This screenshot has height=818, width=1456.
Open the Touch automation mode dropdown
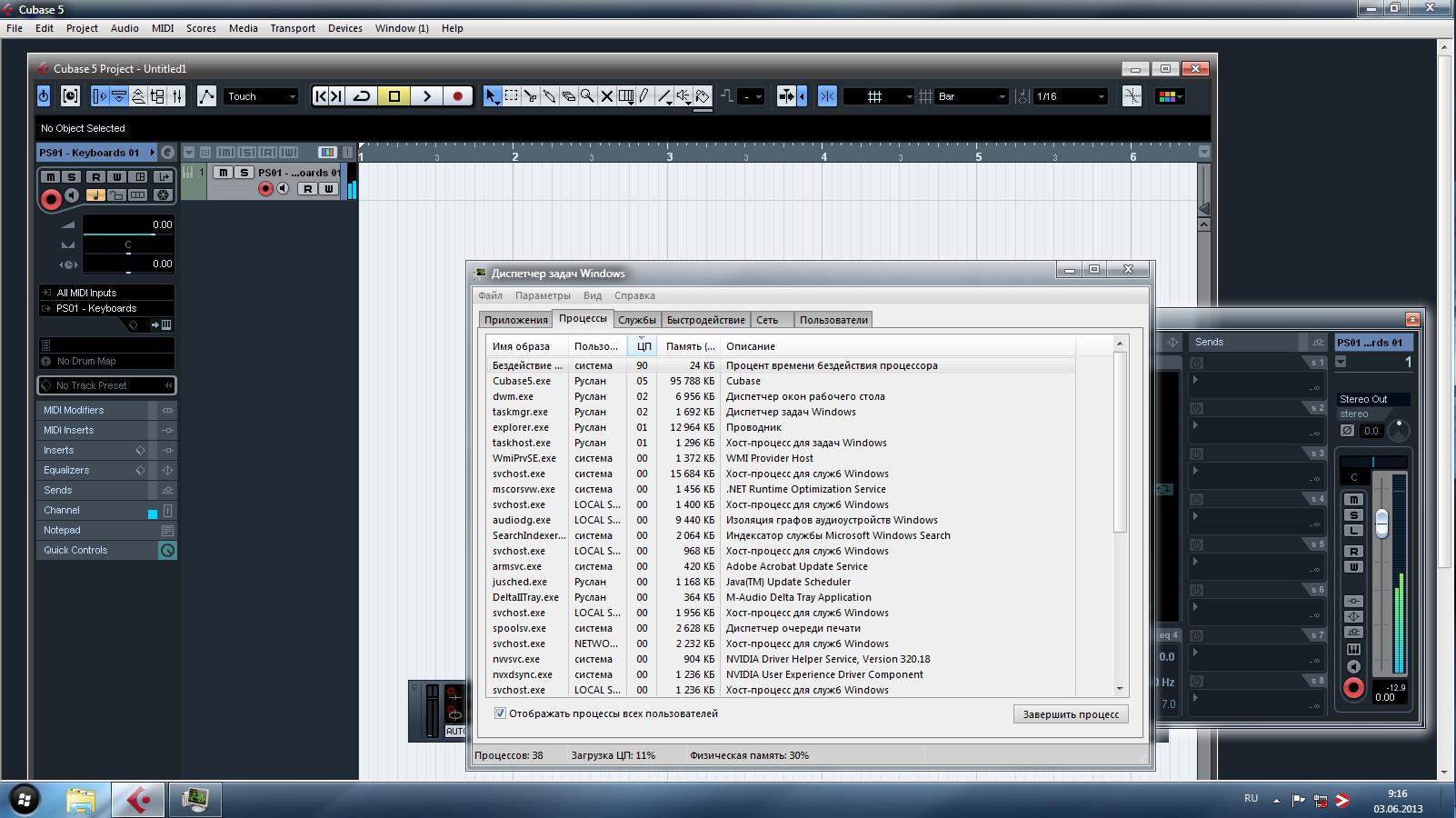[261, 96]
